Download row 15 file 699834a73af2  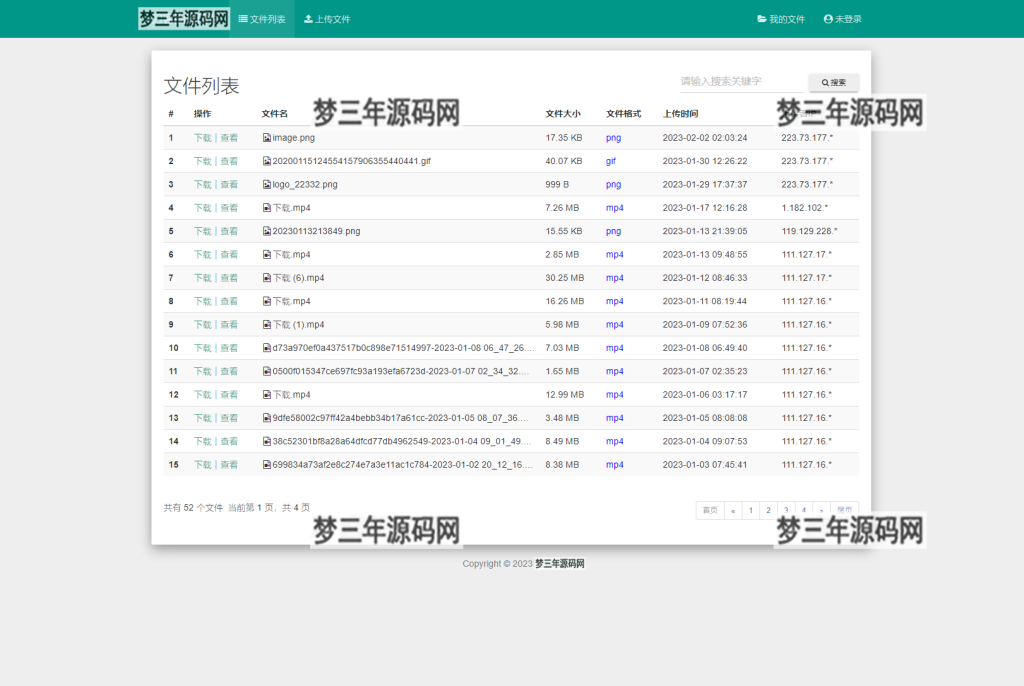point(202,465)
